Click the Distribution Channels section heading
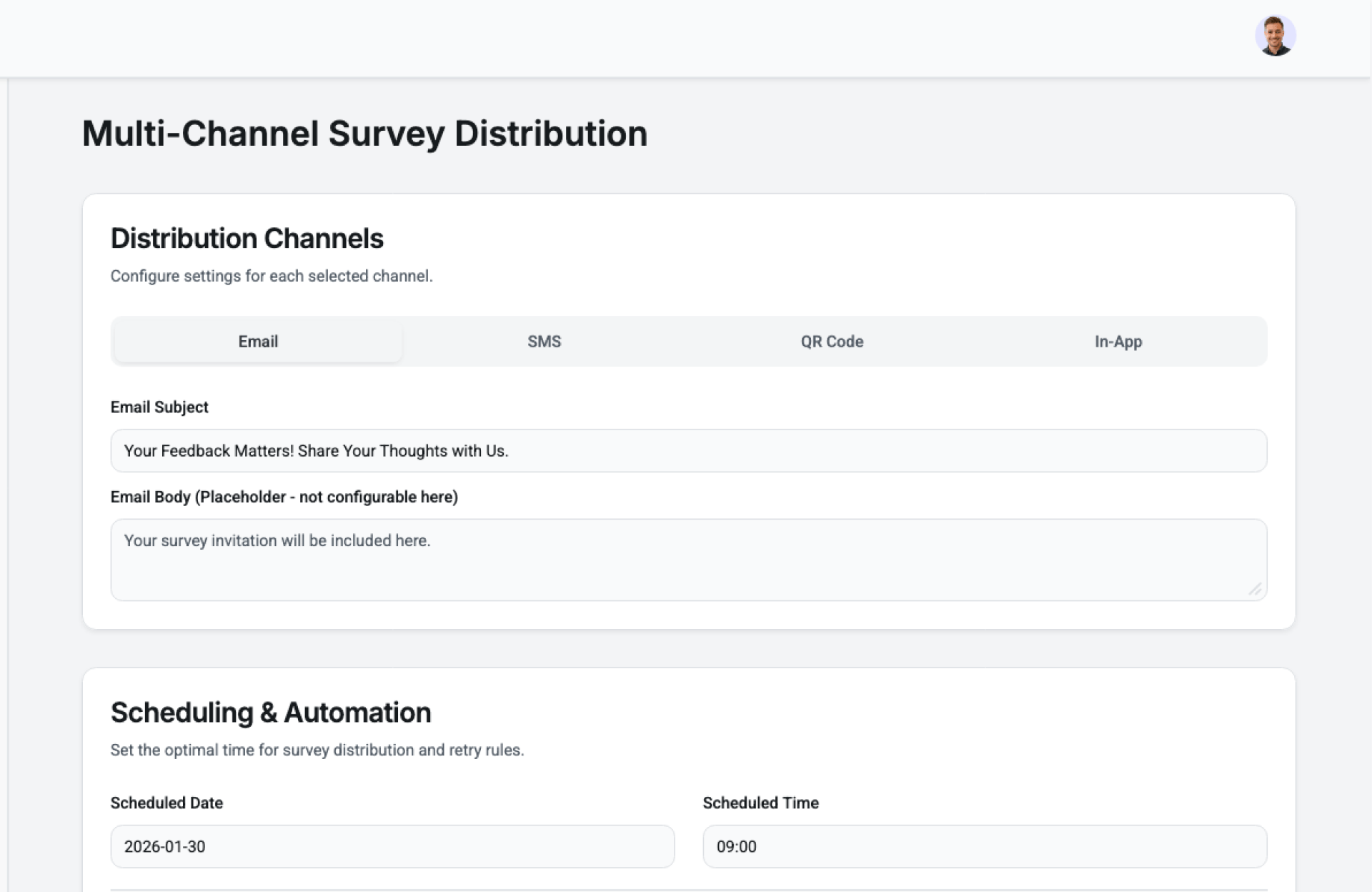 (x=247, y=239)
